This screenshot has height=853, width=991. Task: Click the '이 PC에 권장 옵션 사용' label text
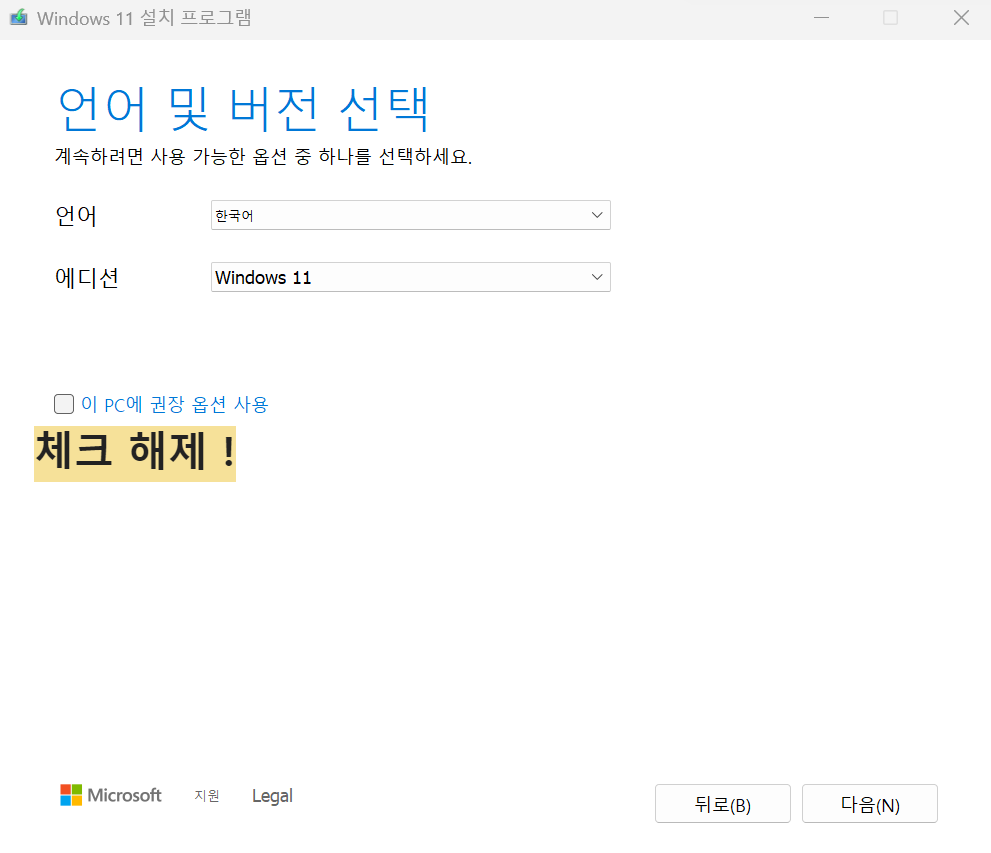point(174,404)
